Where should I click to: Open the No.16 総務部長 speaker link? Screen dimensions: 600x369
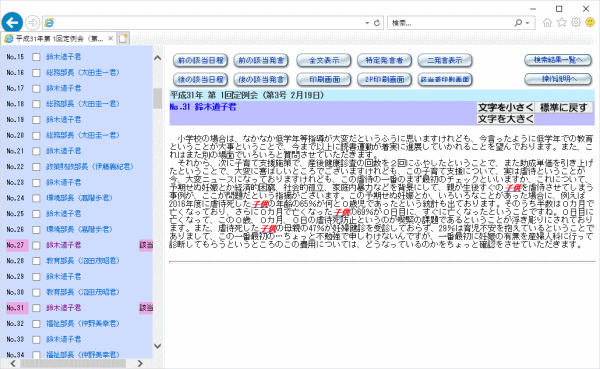coord(83,73)
